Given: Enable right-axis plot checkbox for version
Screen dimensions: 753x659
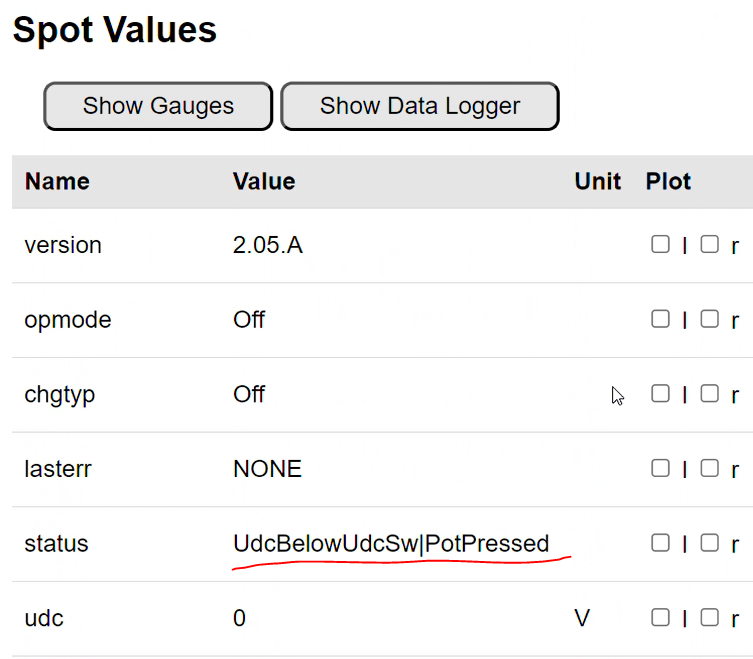Looking at the screenshot, I should 709,244.
